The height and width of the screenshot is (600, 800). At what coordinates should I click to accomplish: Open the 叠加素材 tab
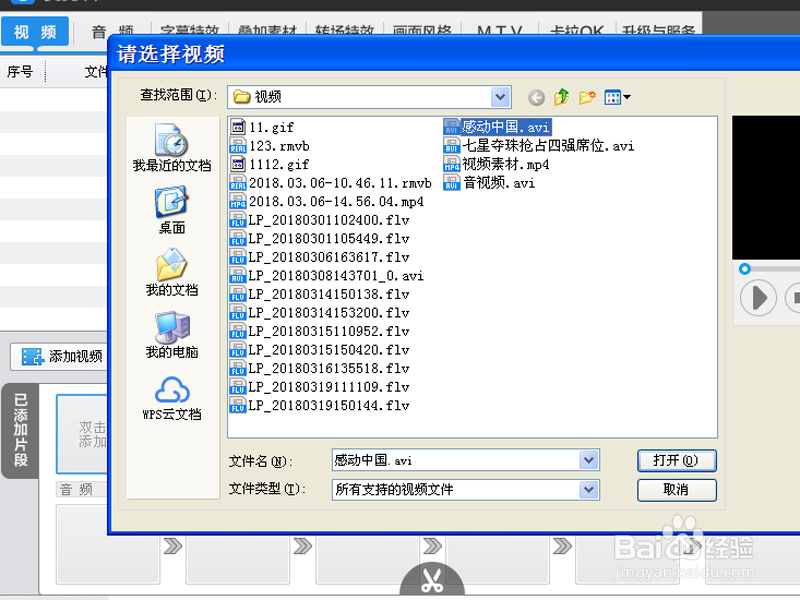[x=268, y=31]
